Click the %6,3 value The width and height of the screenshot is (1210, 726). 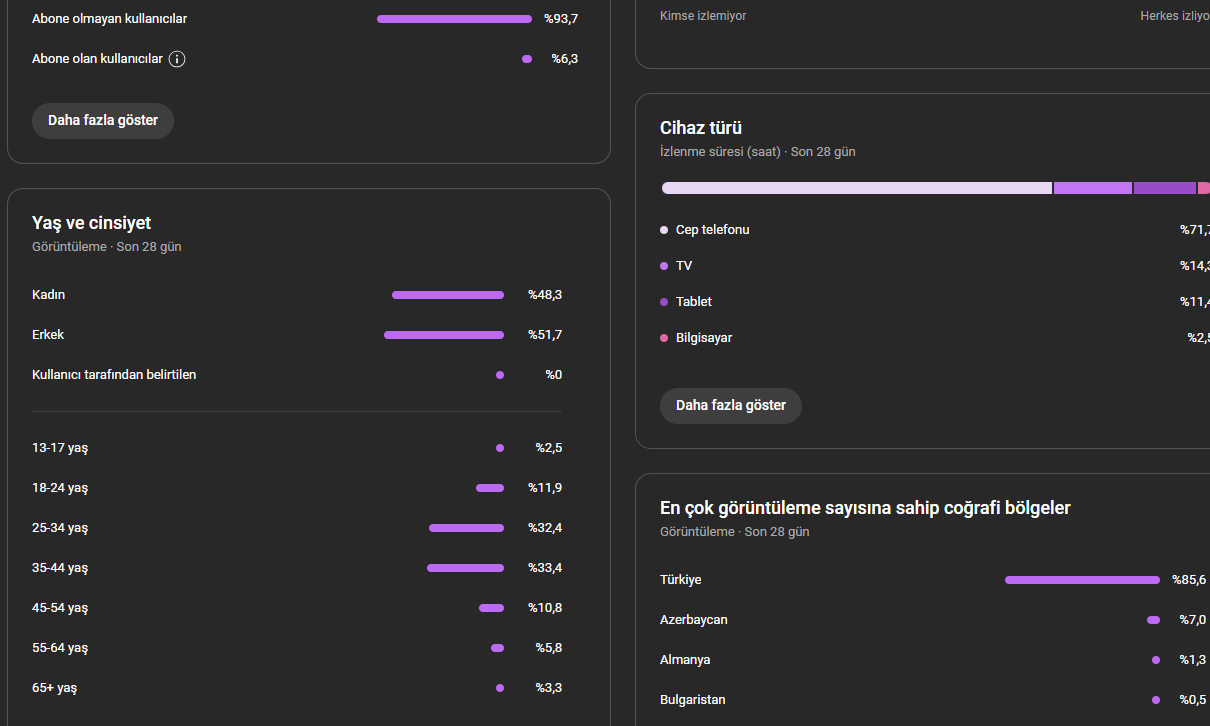pyautogui.click(x=565, y=59)
